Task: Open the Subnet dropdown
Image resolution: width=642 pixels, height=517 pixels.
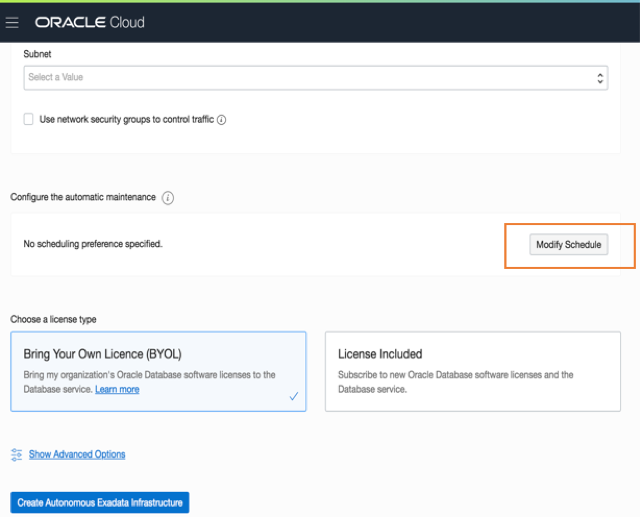Action: pos(316,78)
